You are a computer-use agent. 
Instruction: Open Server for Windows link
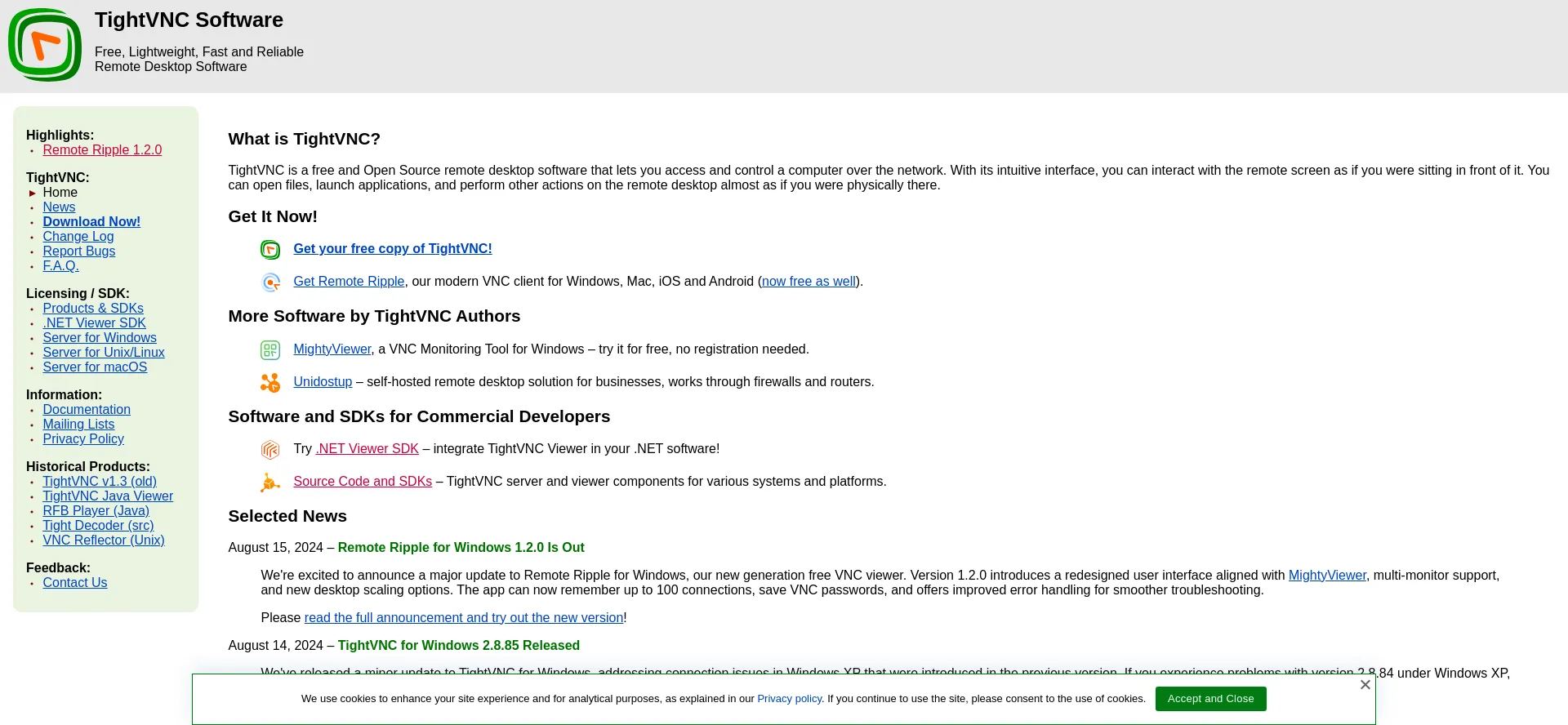coord(100,338)
